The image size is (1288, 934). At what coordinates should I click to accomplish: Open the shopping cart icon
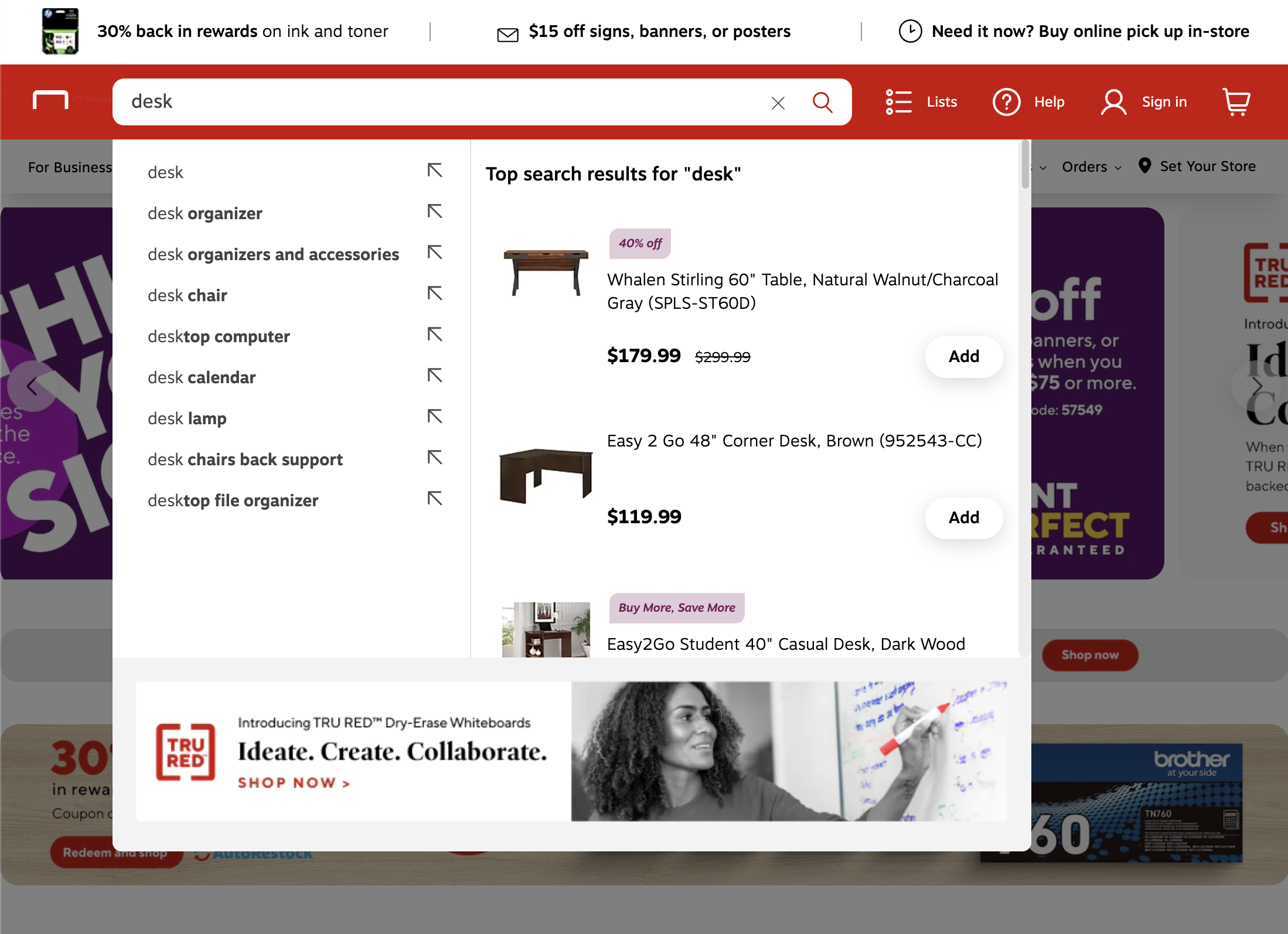(x=1236, y=102)
